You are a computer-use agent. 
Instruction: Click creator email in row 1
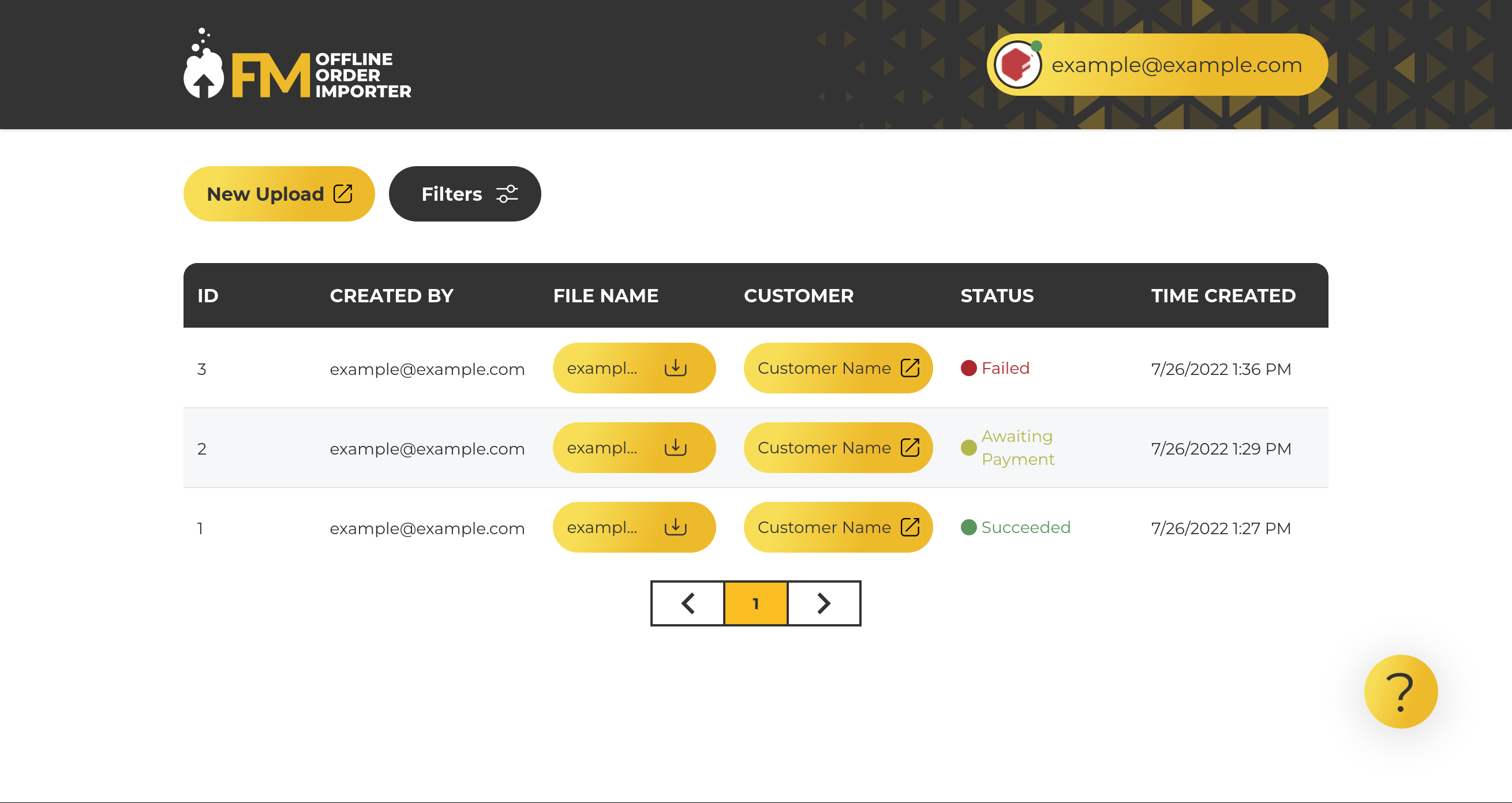pos(427,528)
